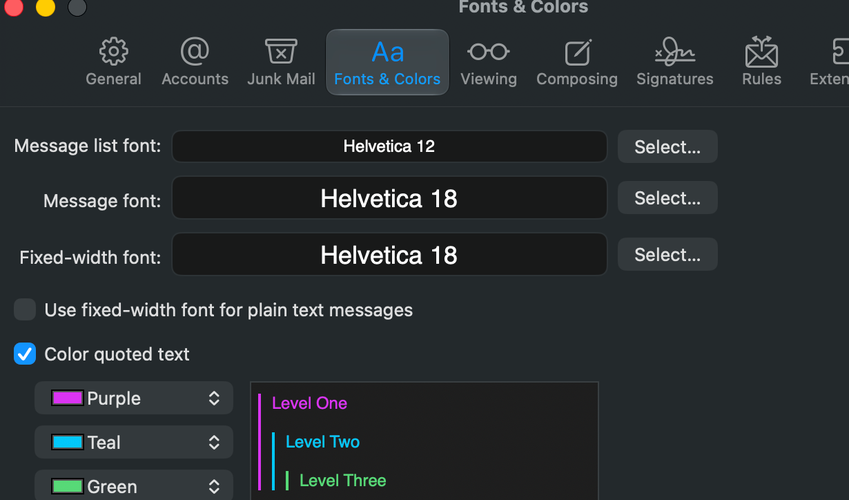The height and width of the screenshot is (500, 849).
Task: Open the Accounts at-sign icon
Action: coord(194,52)
